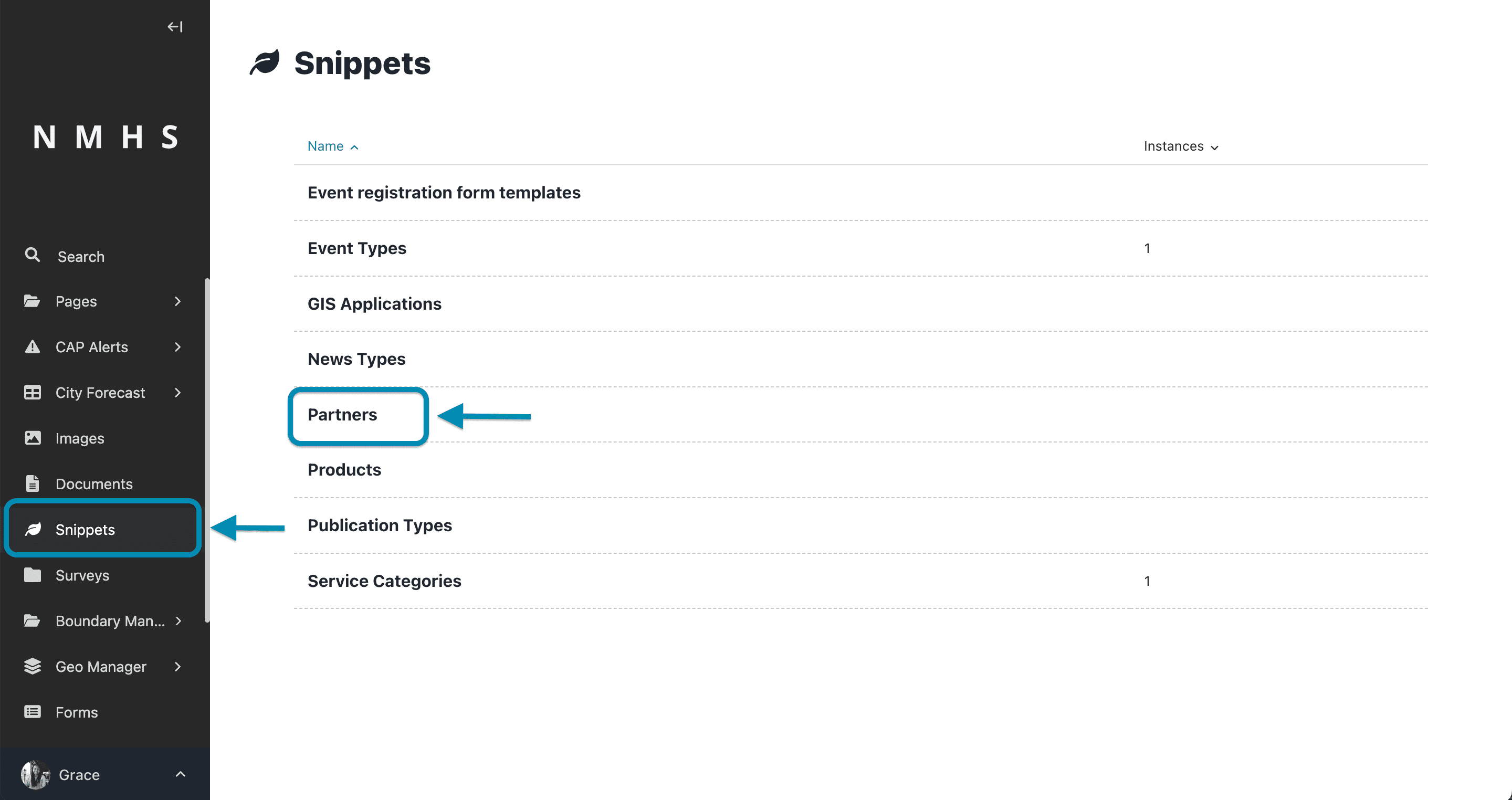Screen dimensions: 1512x800
Task: Click the Geo Manager layers icon
Action: (32, 666)
